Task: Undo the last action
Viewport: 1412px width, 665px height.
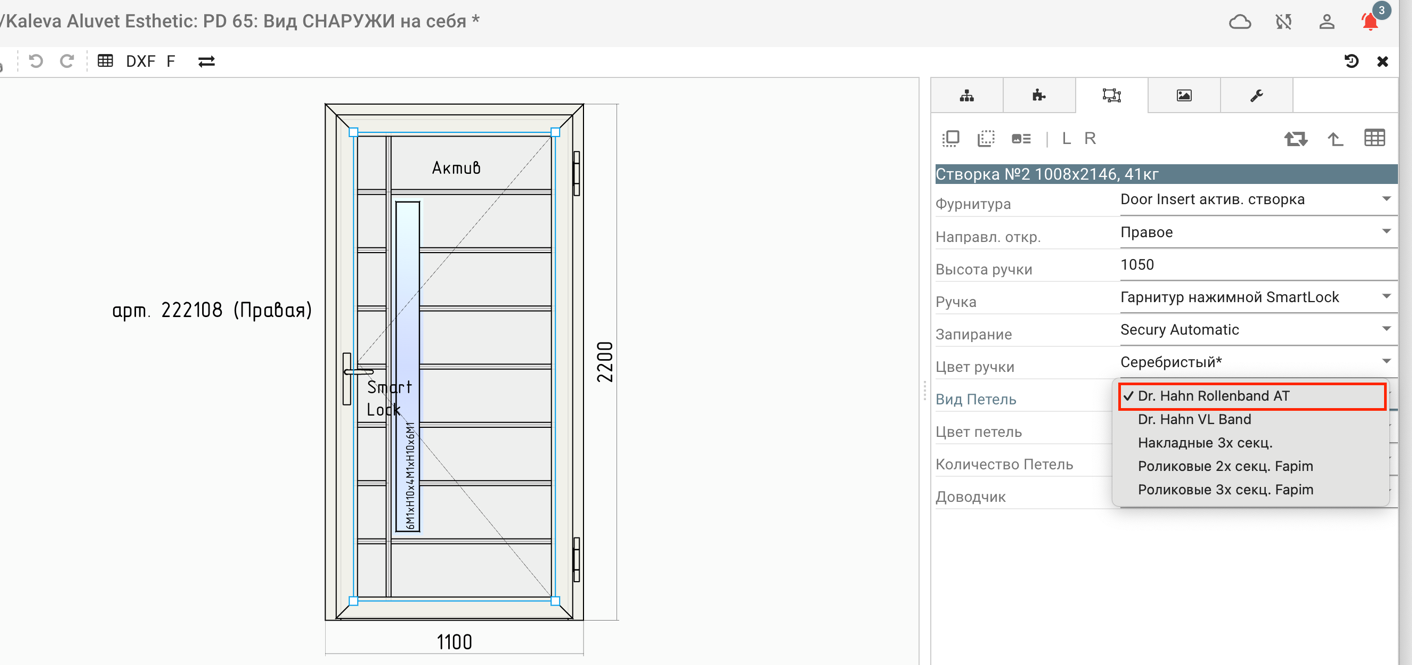Action: pyautogui.click(x=36, y=61)
